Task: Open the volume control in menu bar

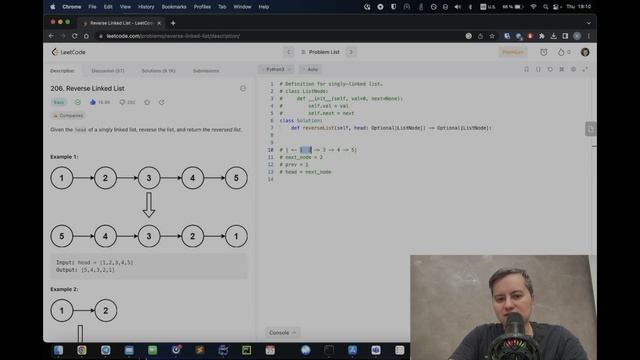Action: pos(458,7)
